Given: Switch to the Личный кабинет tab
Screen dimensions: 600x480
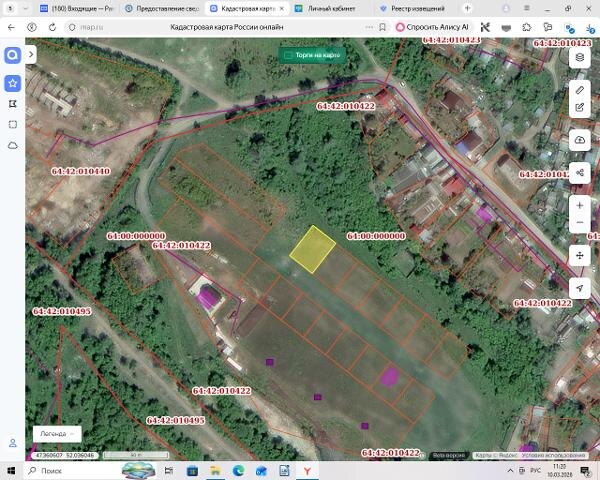Looking at the screenshot, I should tap(331, 8).
